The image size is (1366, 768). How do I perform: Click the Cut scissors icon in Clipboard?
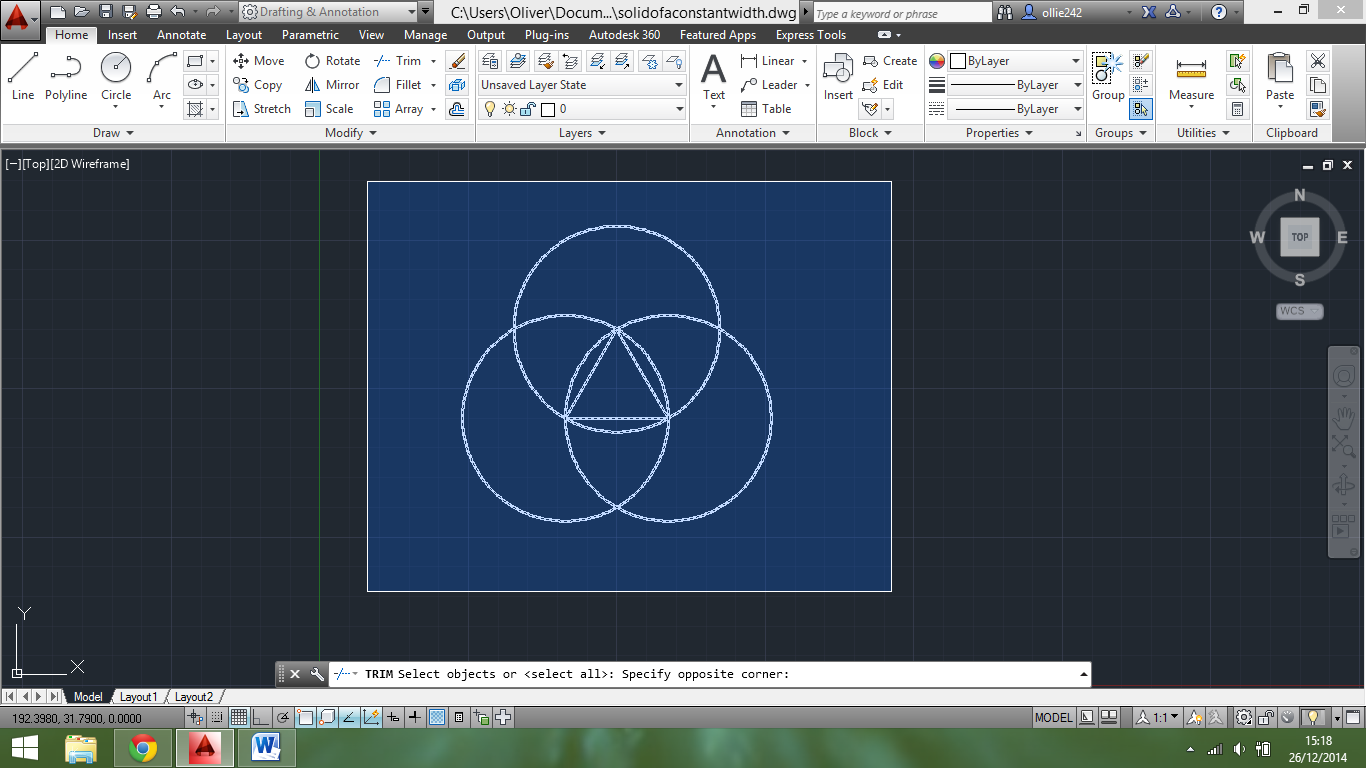coord(1318,61)
